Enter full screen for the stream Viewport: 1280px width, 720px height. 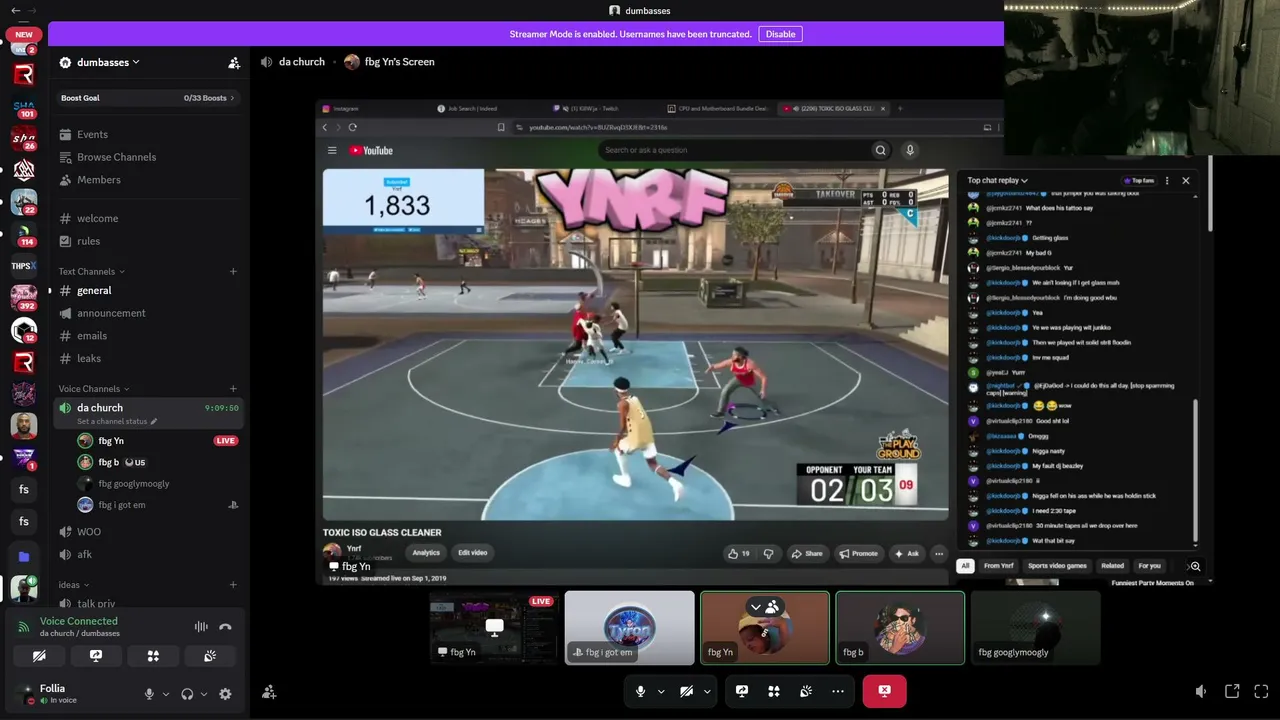coord(1261,691)
